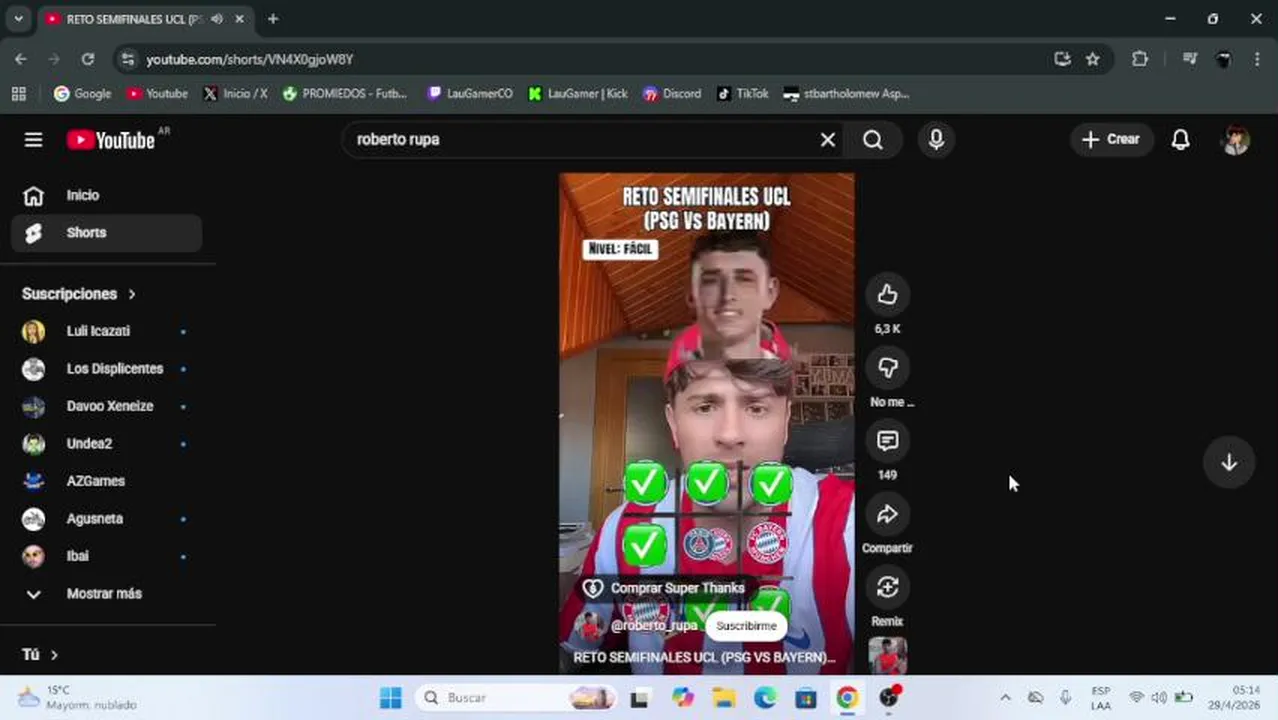Open the Crear upload menu
Viewport: 1278px width, 720px height.
[1111, 140]
